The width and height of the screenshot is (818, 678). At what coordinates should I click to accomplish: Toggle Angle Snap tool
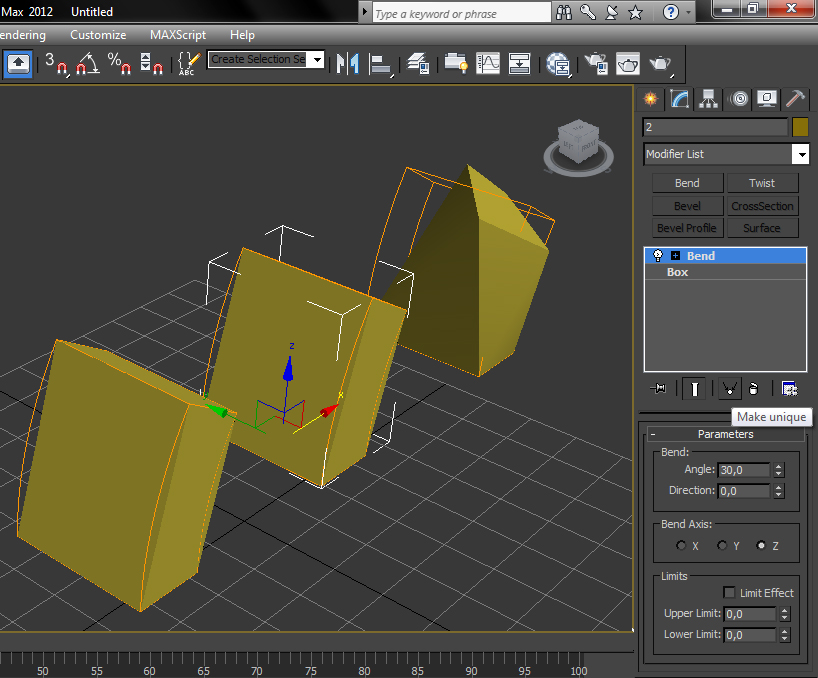tap(88, 64)
